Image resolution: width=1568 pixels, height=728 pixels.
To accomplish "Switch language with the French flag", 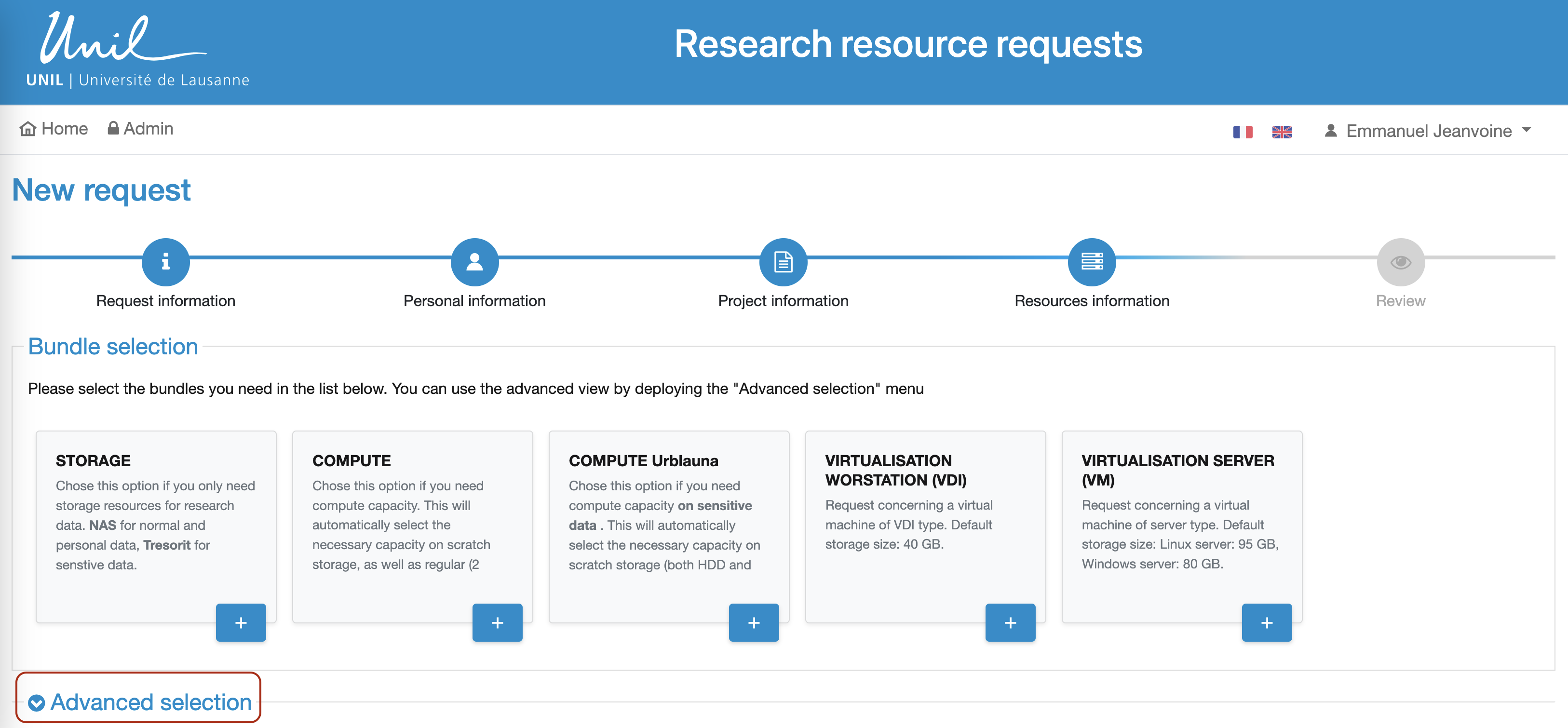I will 1243,132.
